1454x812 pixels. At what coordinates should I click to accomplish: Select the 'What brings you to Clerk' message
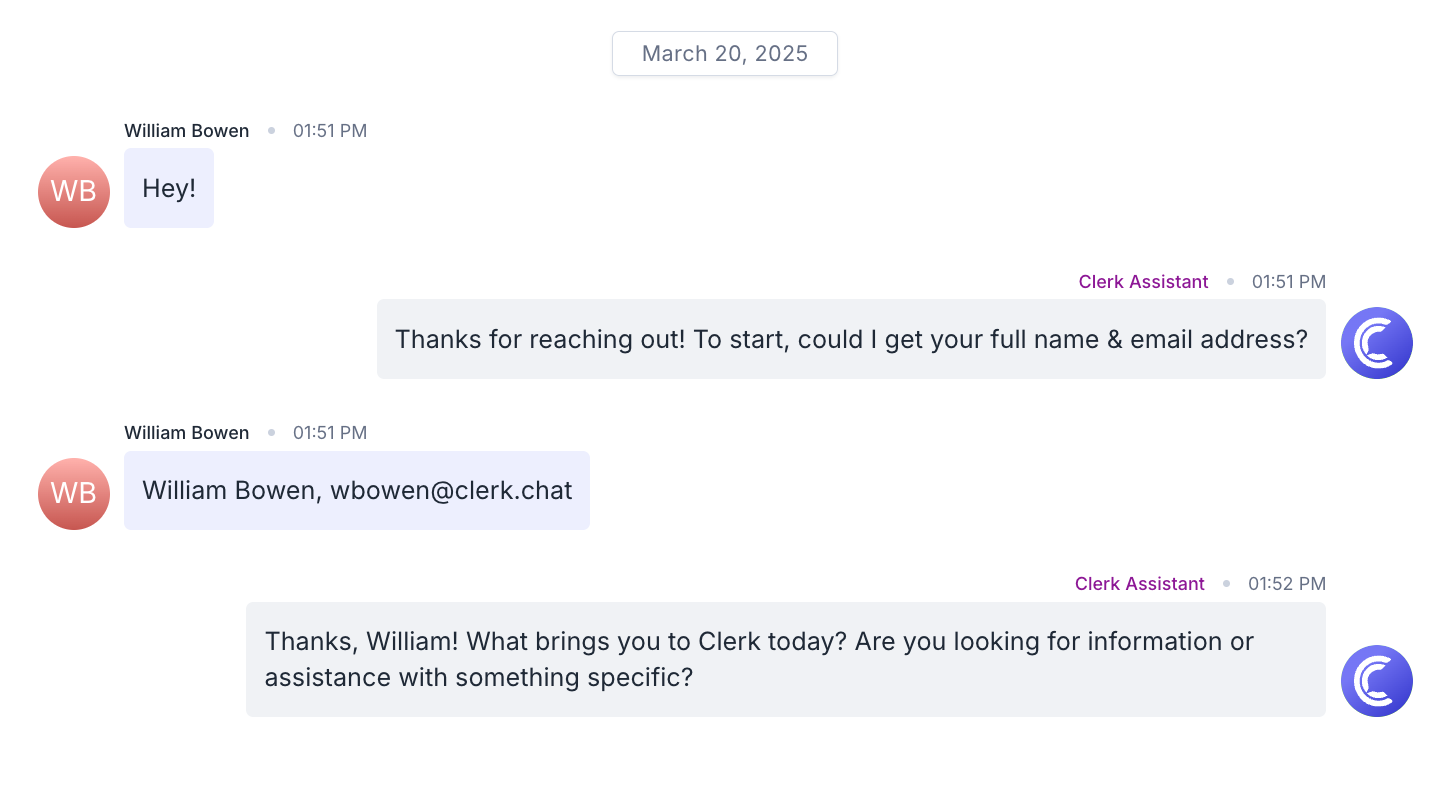coord(786,659)
